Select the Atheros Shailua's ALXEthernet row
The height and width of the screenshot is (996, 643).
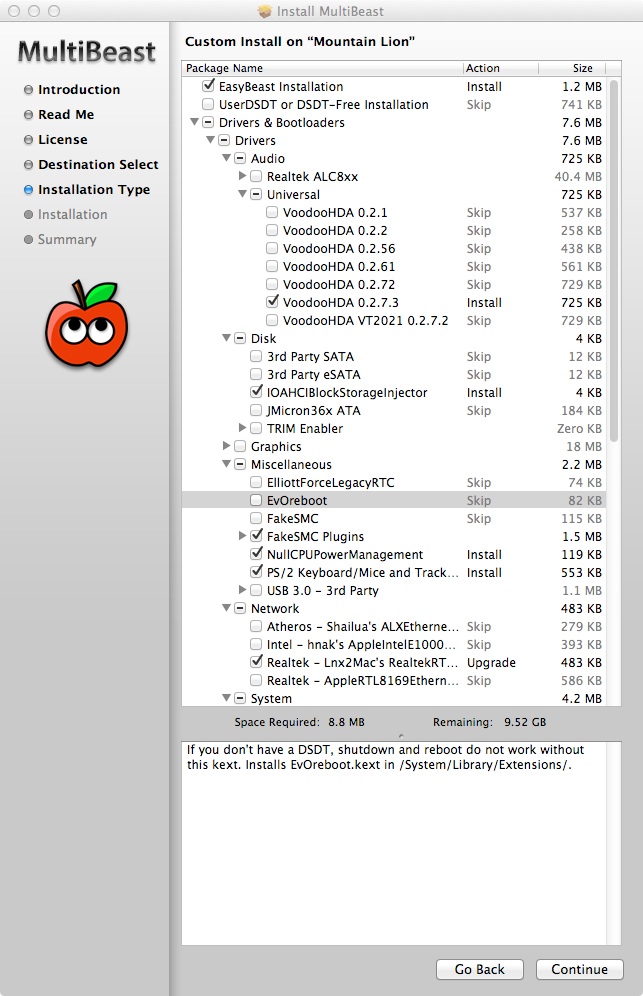click(x=393, y=626)
